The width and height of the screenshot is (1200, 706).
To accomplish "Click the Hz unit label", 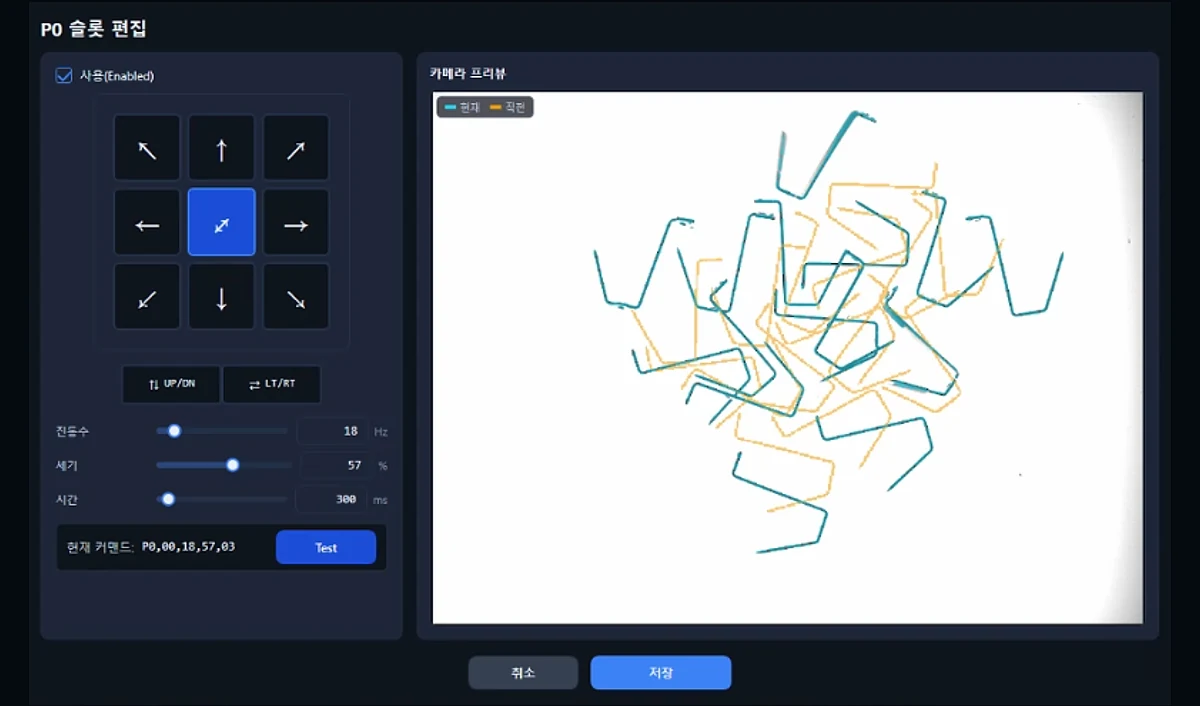I will [380, 432].
